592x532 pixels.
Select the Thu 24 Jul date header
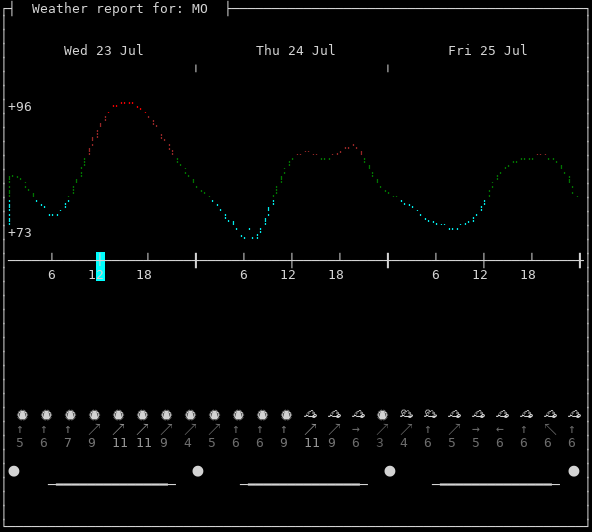coord(296,50)
